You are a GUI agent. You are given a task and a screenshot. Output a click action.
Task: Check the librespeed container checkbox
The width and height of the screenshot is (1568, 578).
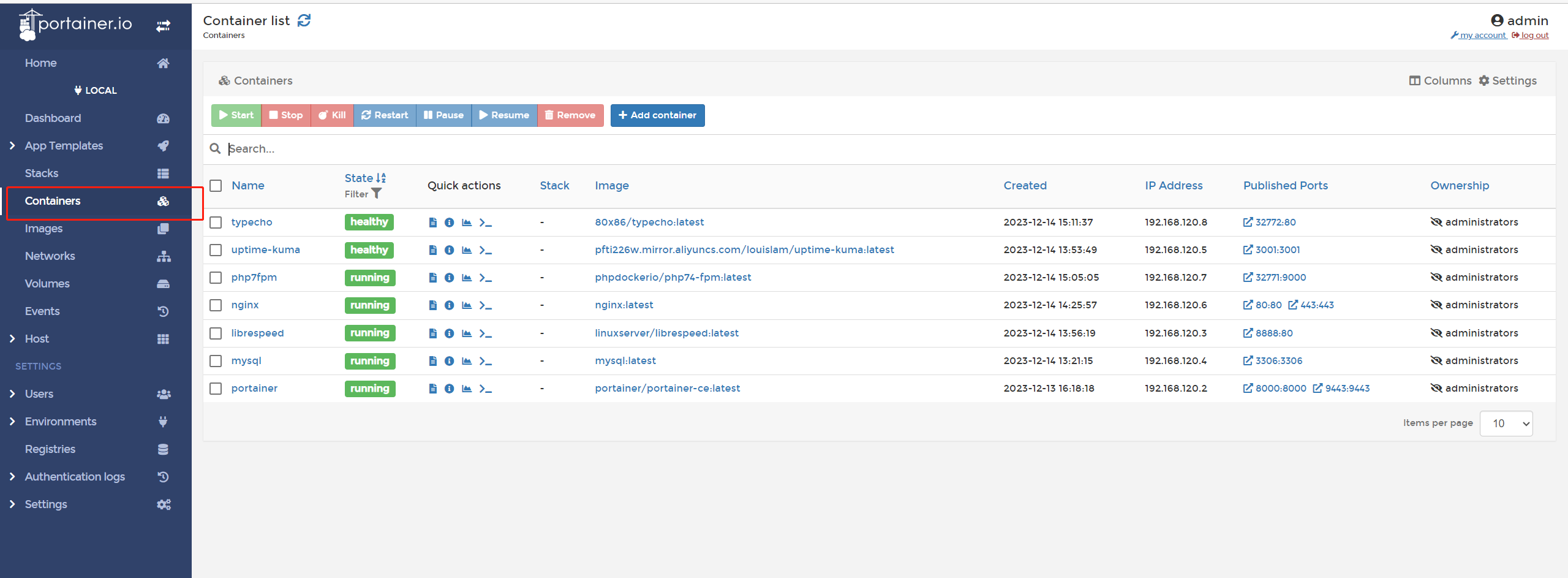(216, 333)
